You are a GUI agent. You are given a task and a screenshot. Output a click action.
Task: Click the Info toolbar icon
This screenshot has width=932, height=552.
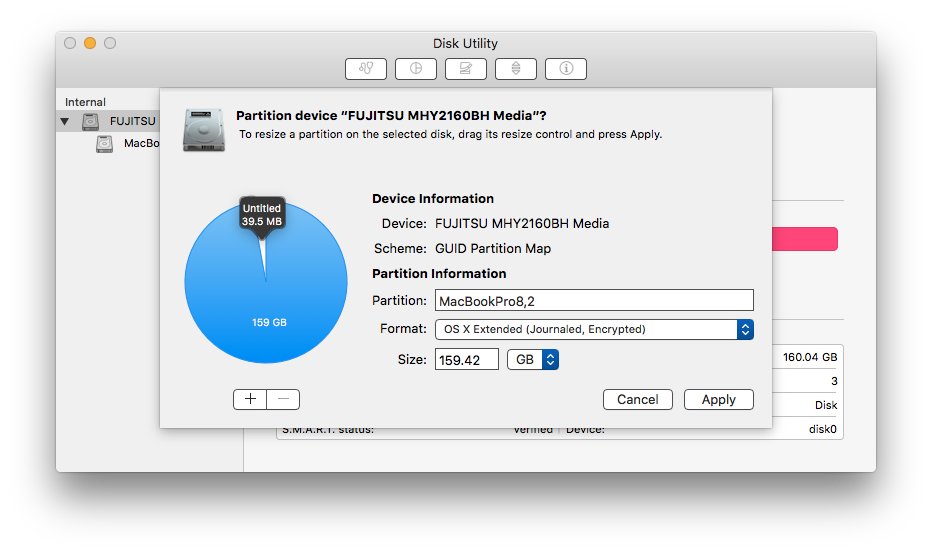coord(565,68)
